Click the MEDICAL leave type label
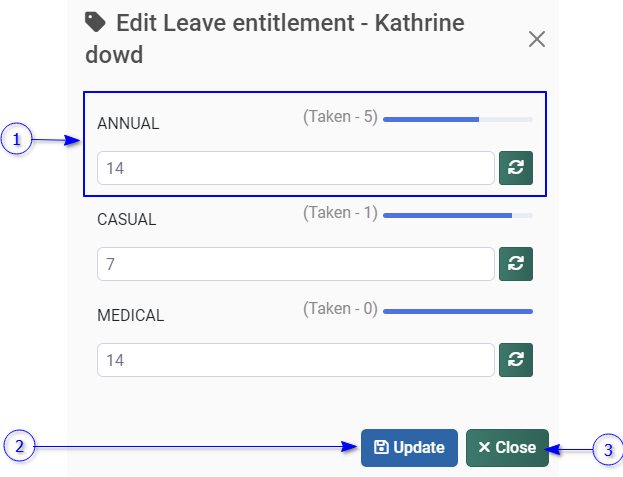 [x=130, y=316]
